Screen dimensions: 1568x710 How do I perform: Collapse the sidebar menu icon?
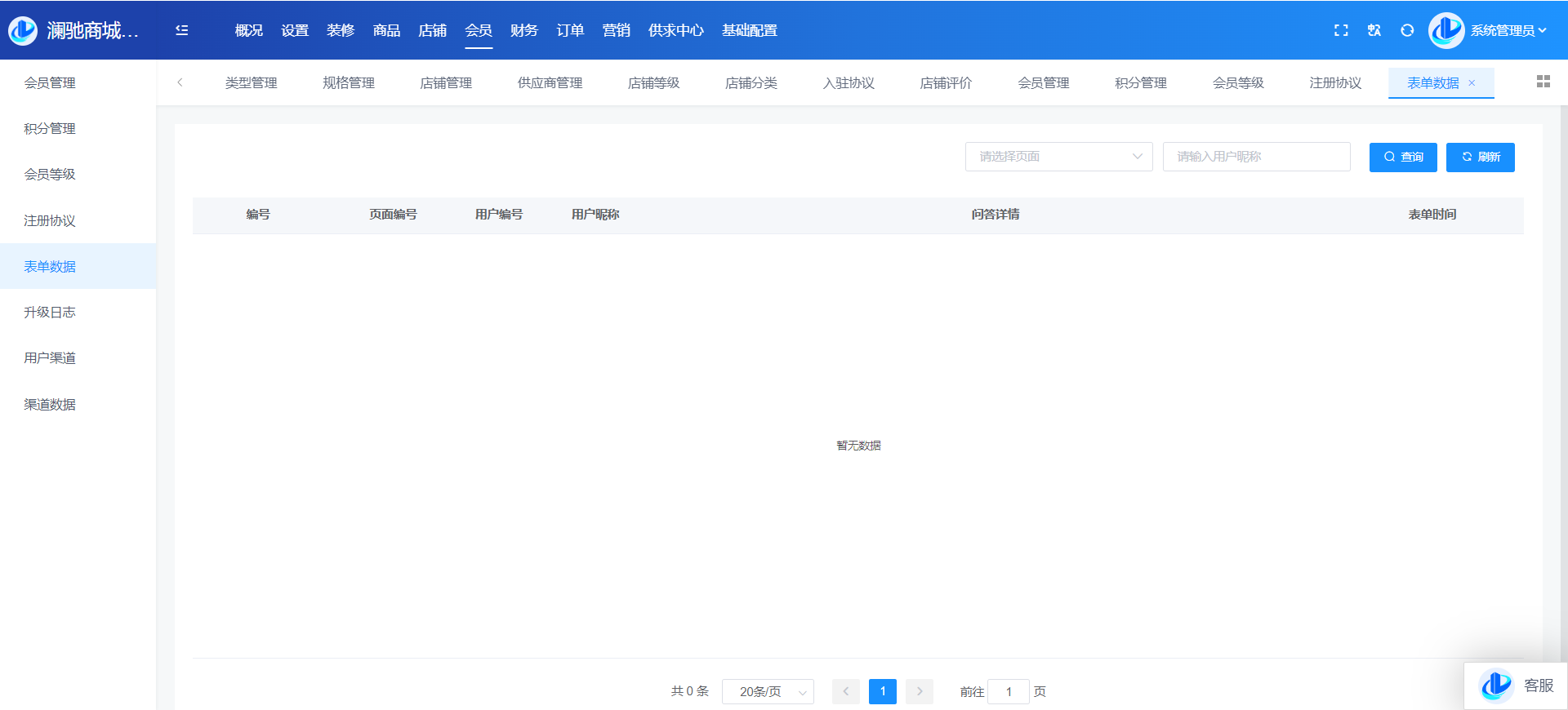[181, 30]
